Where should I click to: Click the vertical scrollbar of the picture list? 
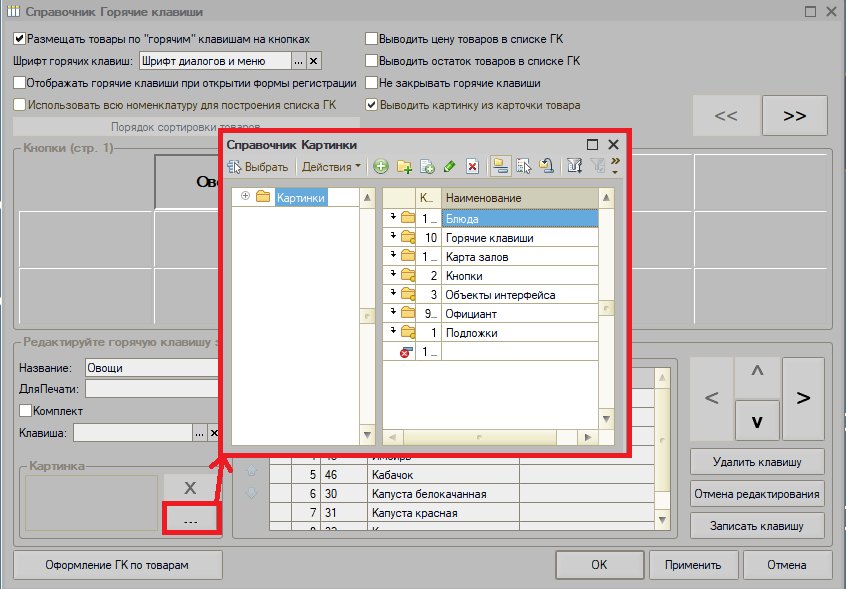[x=606, y=309]
